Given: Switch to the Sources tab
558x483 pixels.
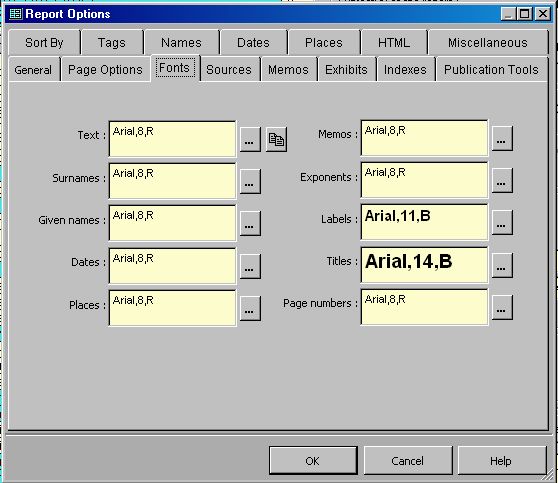Looking at the screenshot, I should click(229, 69).
